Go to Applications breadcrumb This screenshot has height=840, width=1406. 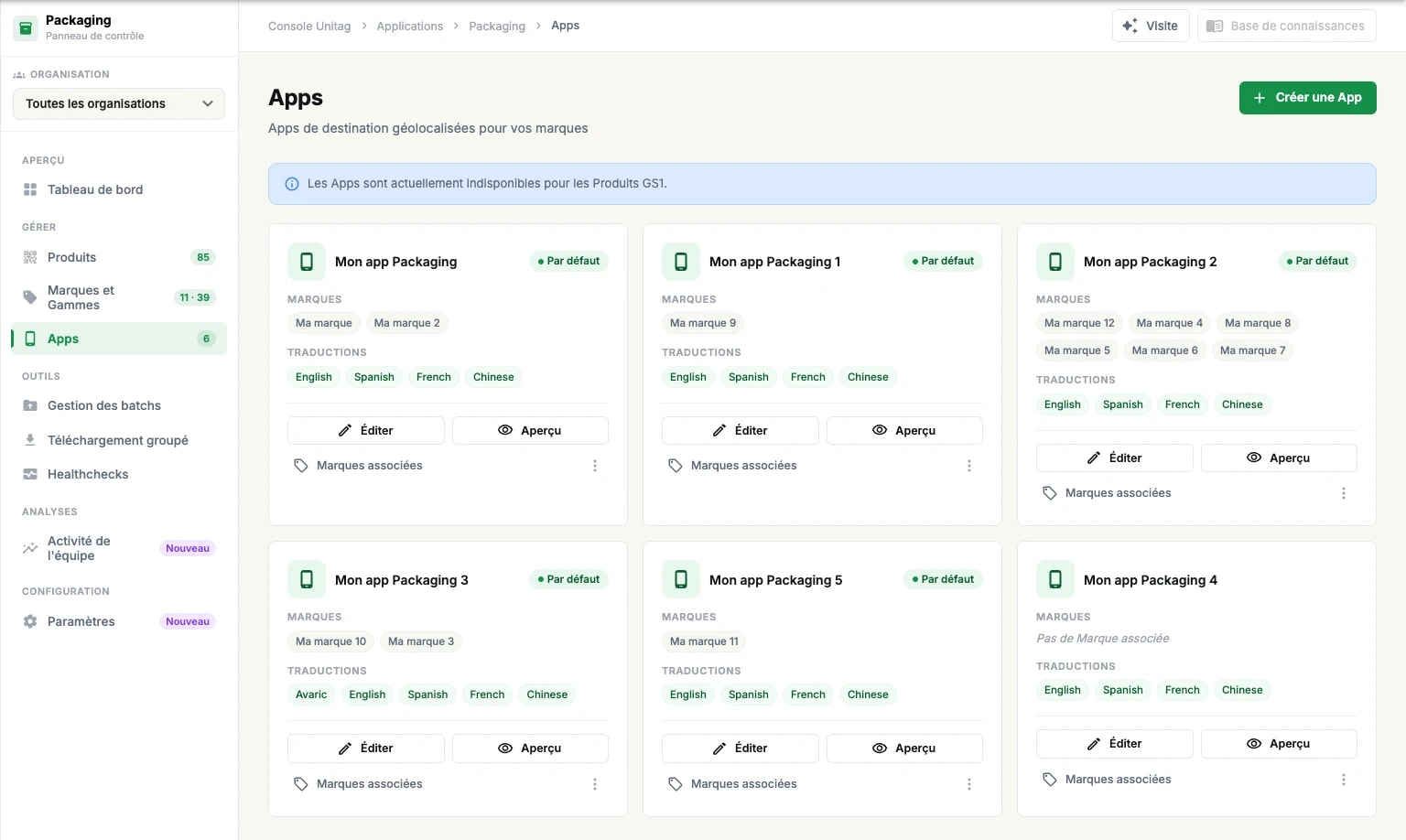409,26
